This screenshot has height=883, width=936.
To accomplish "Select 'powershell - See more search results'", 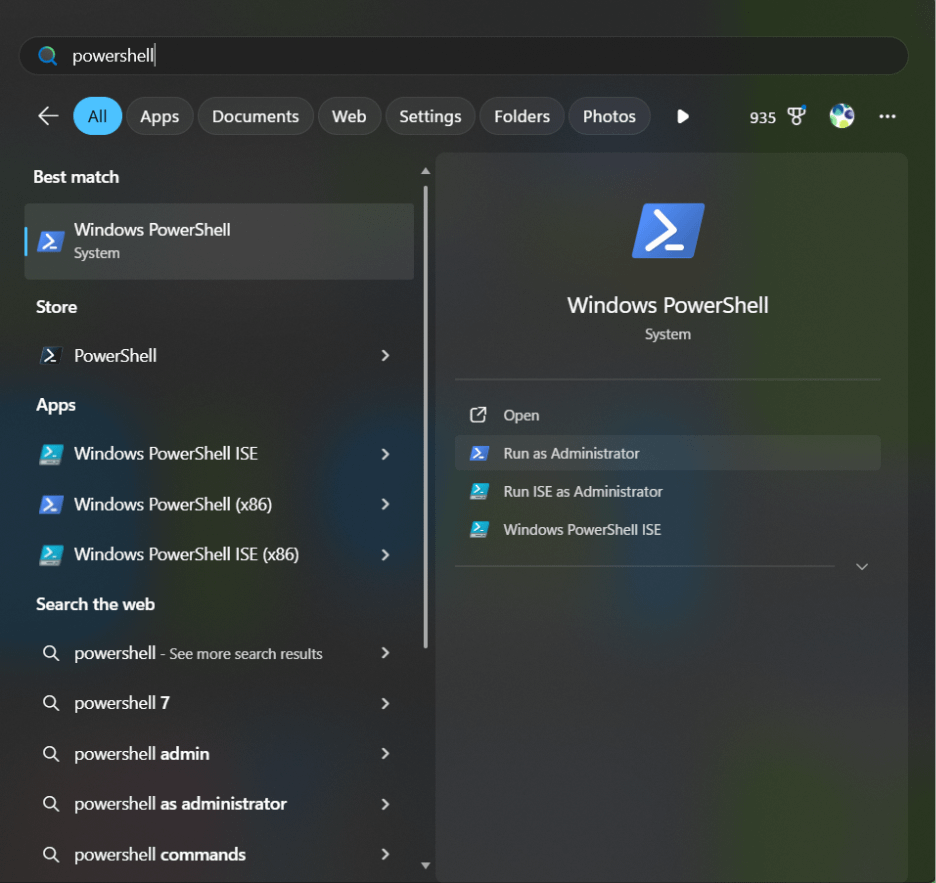I will click(218, 654).
